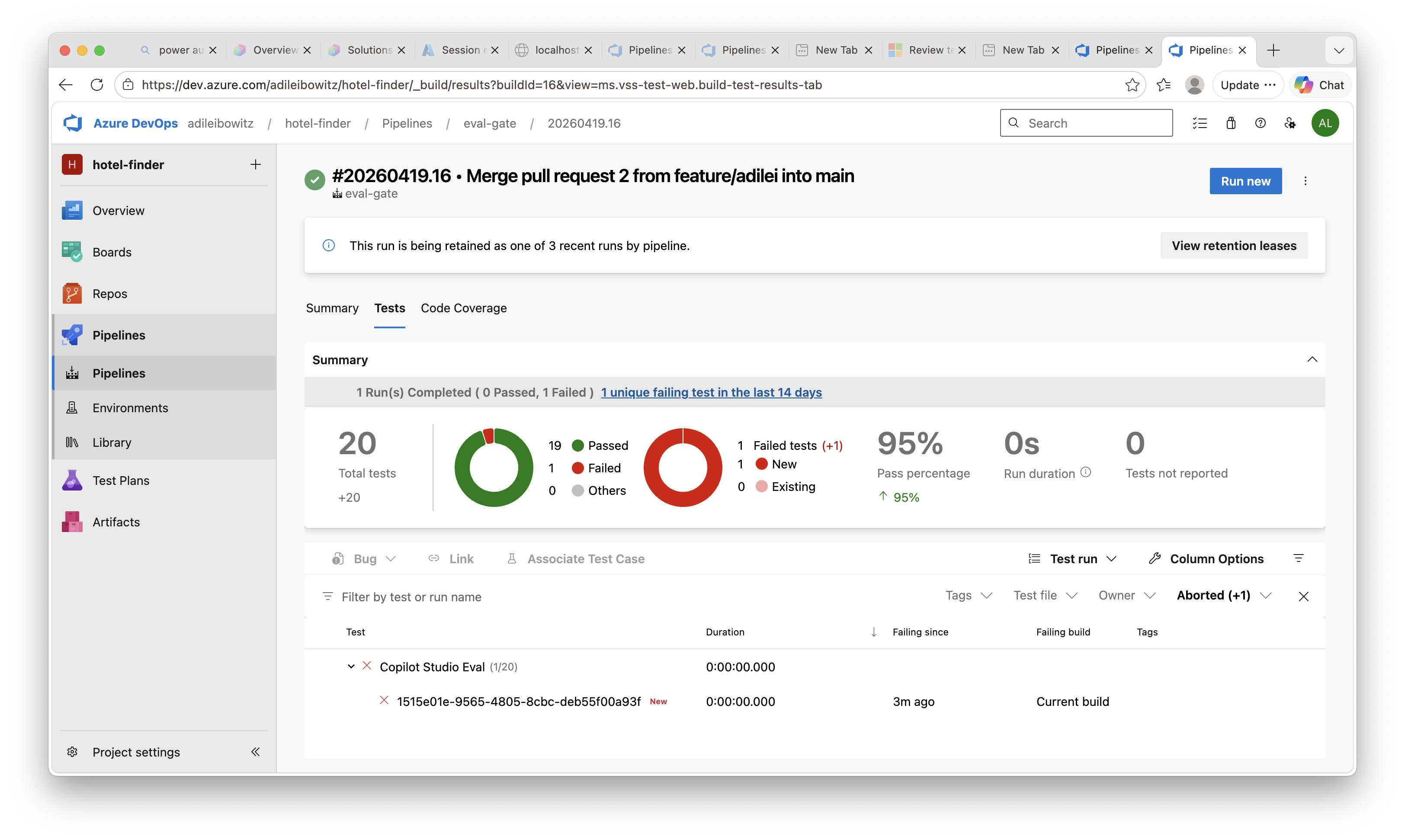Switch to the Summary tab

pos(332,308)
